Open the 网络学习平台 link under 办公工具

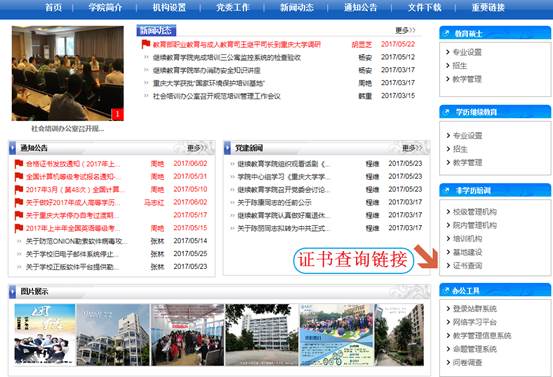coord(474,322)
